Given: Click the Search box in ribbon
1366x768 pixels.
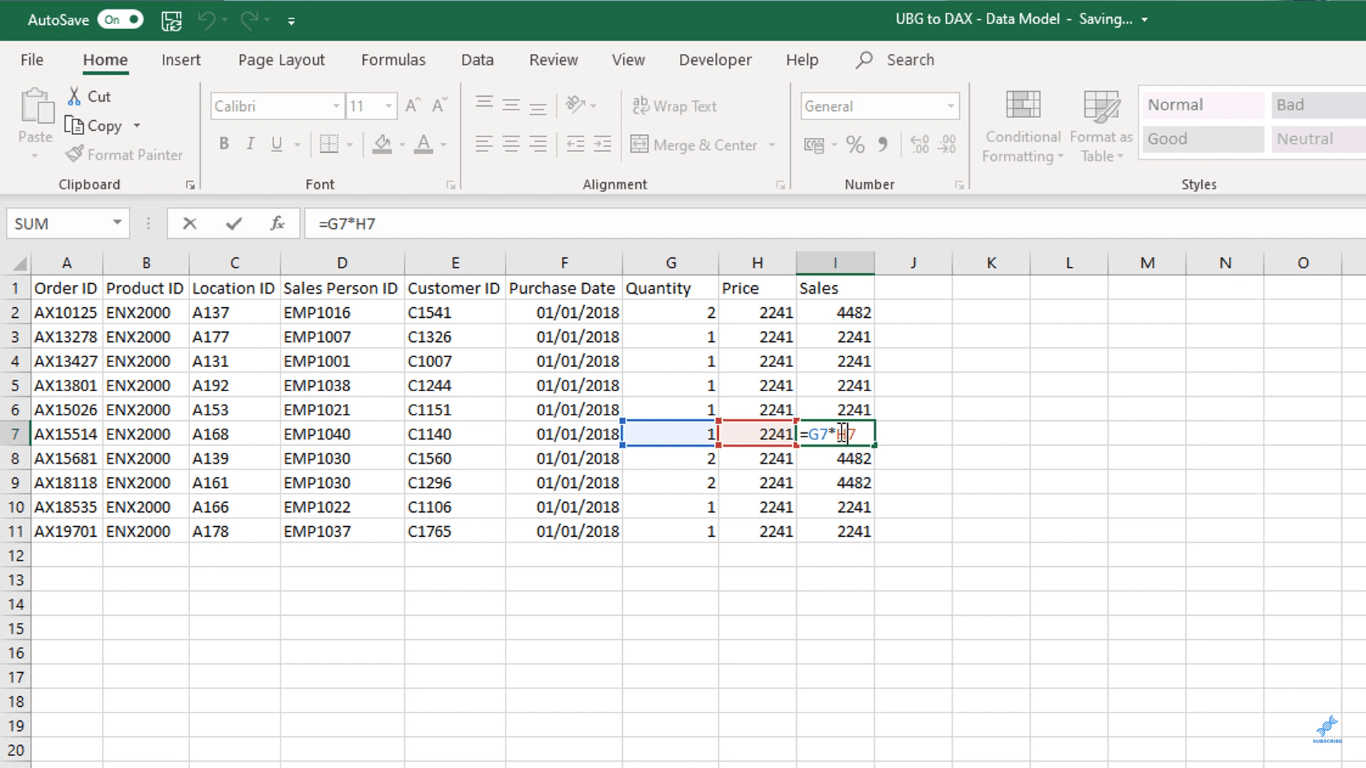Looking at the screenshot, I should [x=895, y=60].
